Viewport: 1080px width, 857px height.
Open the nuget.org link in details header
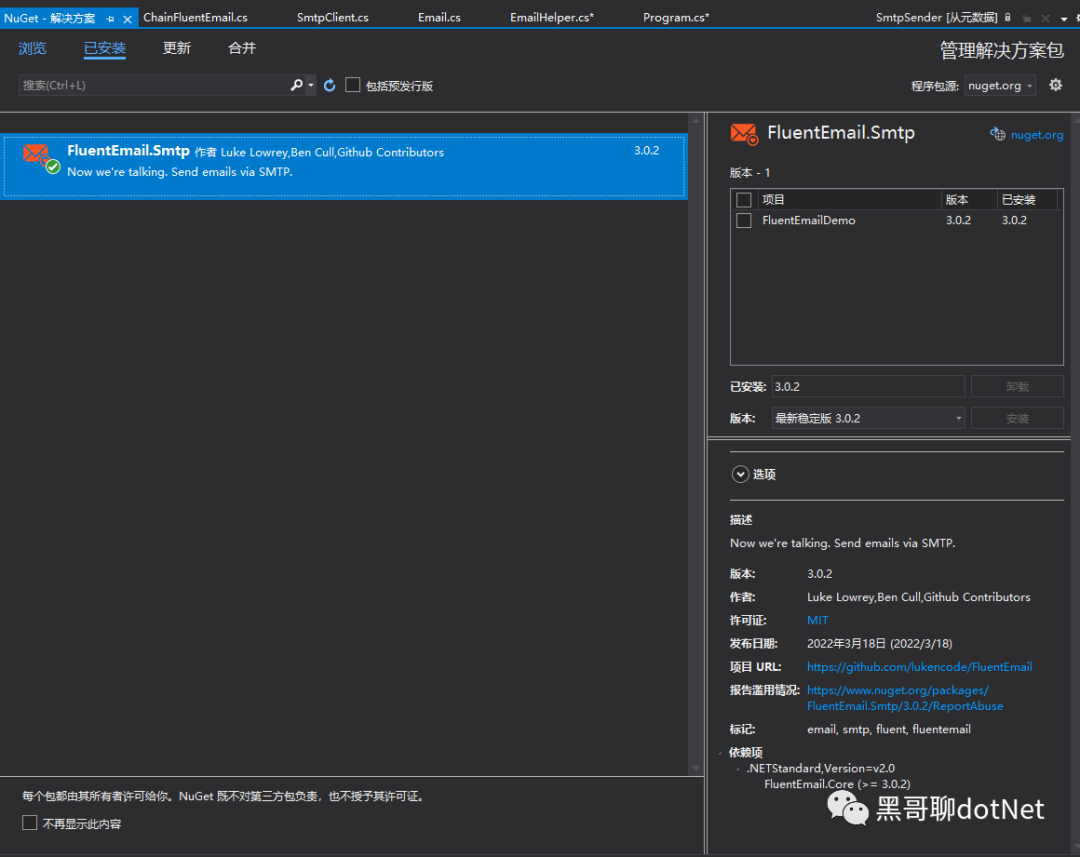1037,134
